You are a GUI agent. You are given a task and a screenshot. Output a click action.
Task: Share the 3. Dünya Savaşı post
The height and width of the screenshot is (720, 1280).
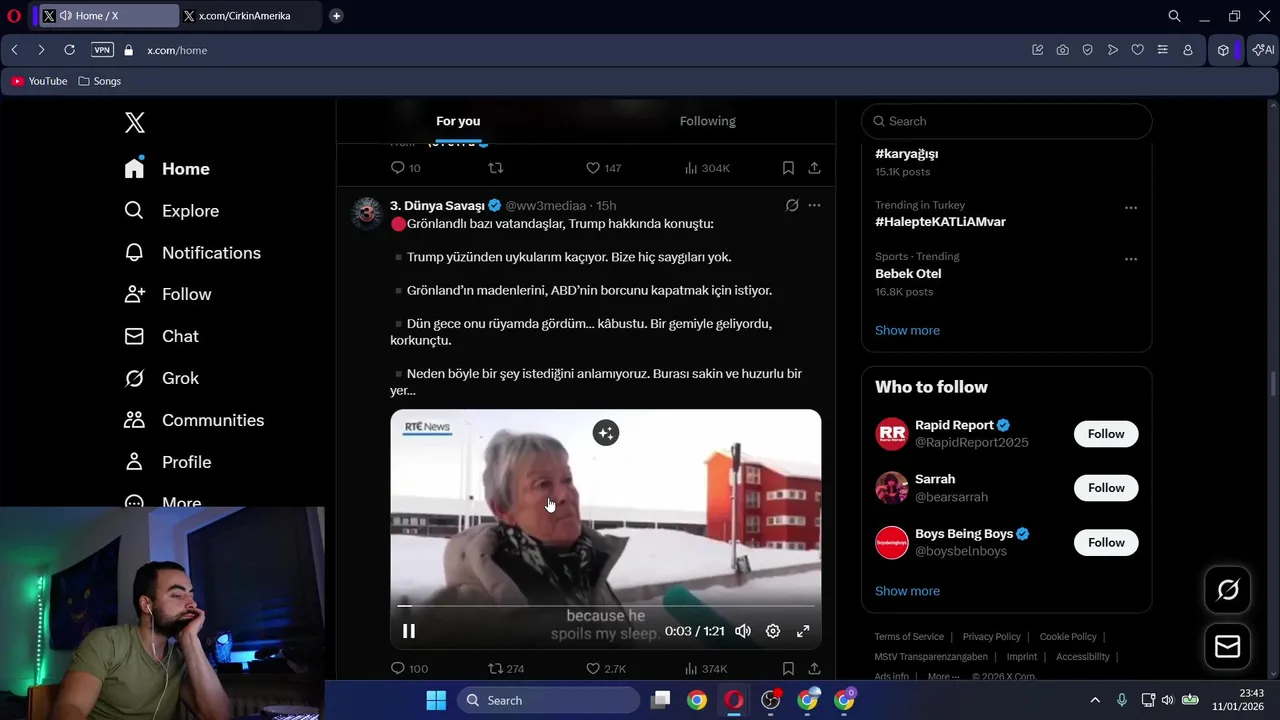point(814,669)
